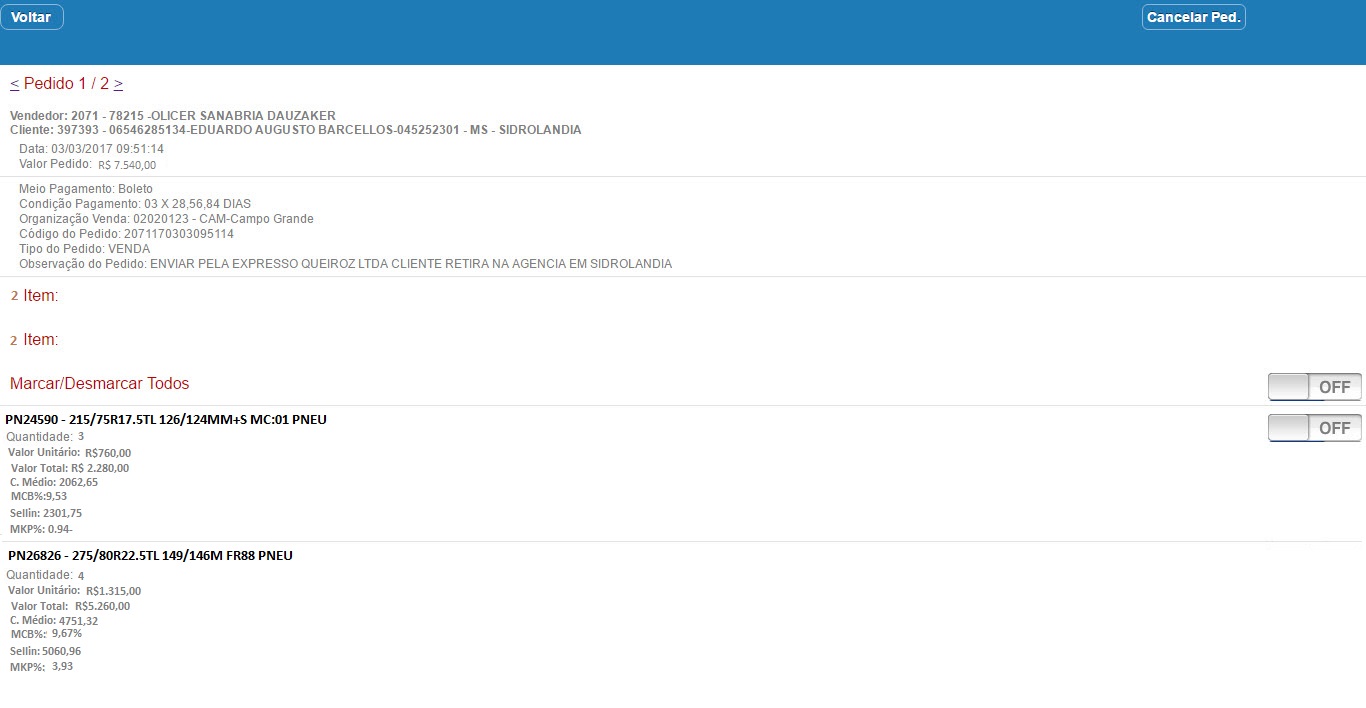This screenshot has width=1366, height=708.
Task: Select the Marcar/Desmarcar Todos label
Action: click(99, 383)
